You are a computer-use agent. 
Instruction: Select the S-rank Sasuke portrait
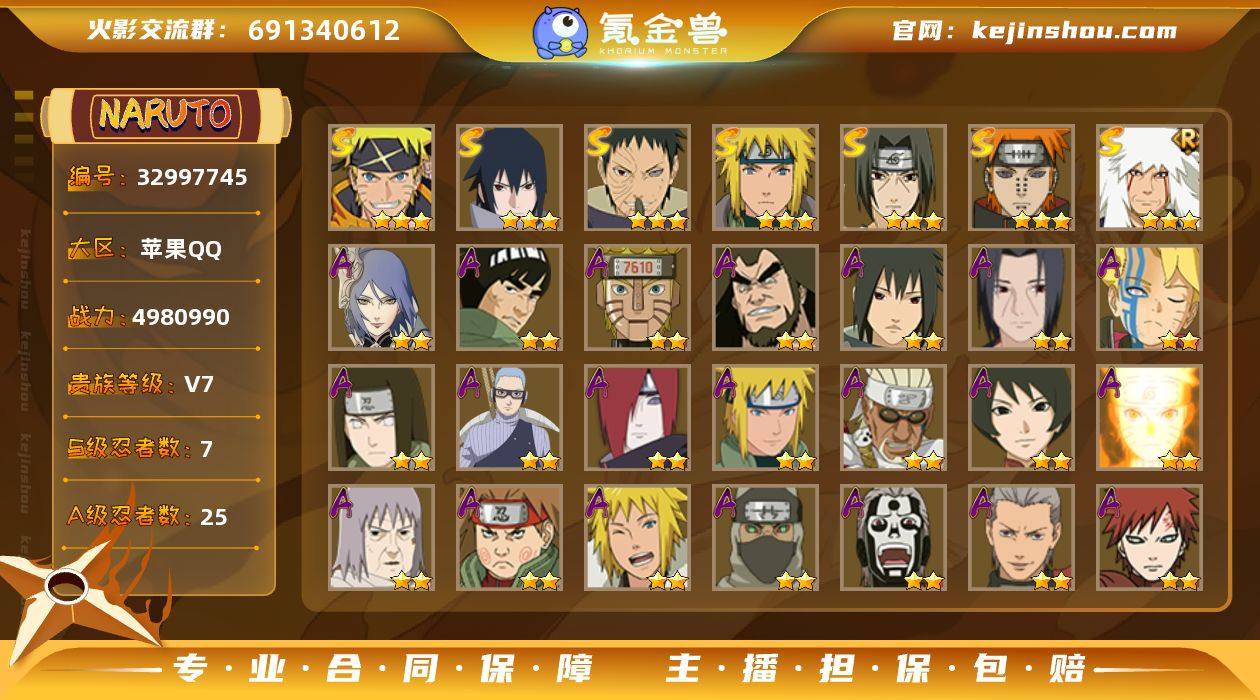(509, 178)
